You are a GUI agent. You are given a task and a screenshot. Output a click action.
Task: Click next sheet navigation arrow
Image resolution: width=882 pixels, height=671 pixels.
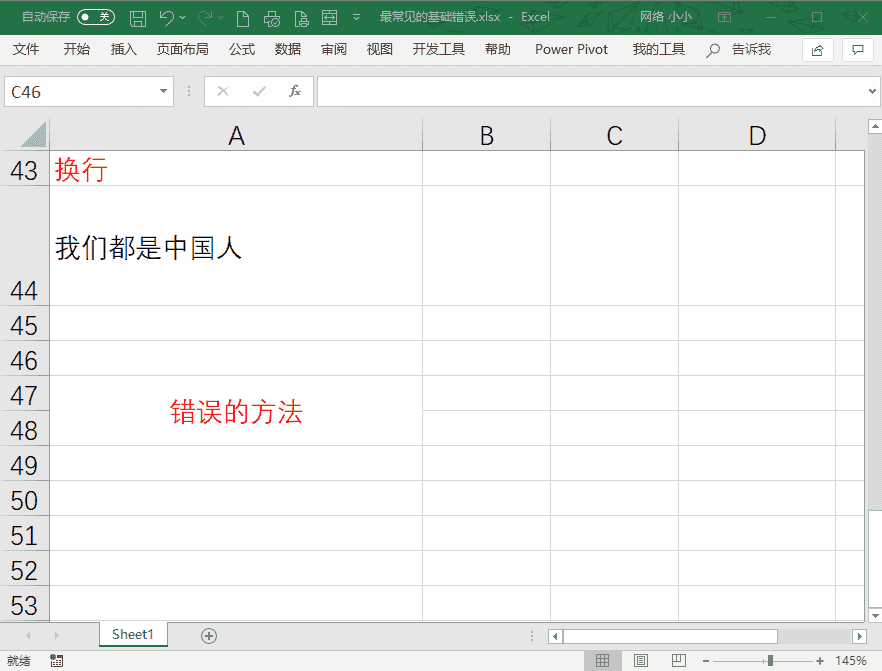(56, 636)
